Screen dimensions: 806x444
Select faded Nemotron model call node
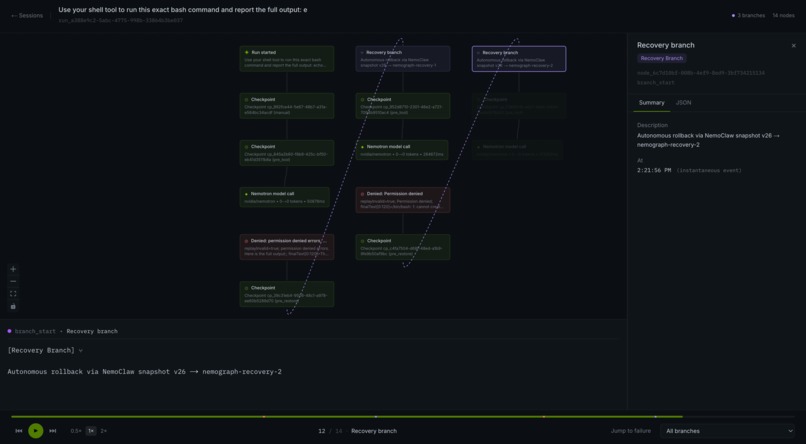pyautogui.click(x=518, y=150)
